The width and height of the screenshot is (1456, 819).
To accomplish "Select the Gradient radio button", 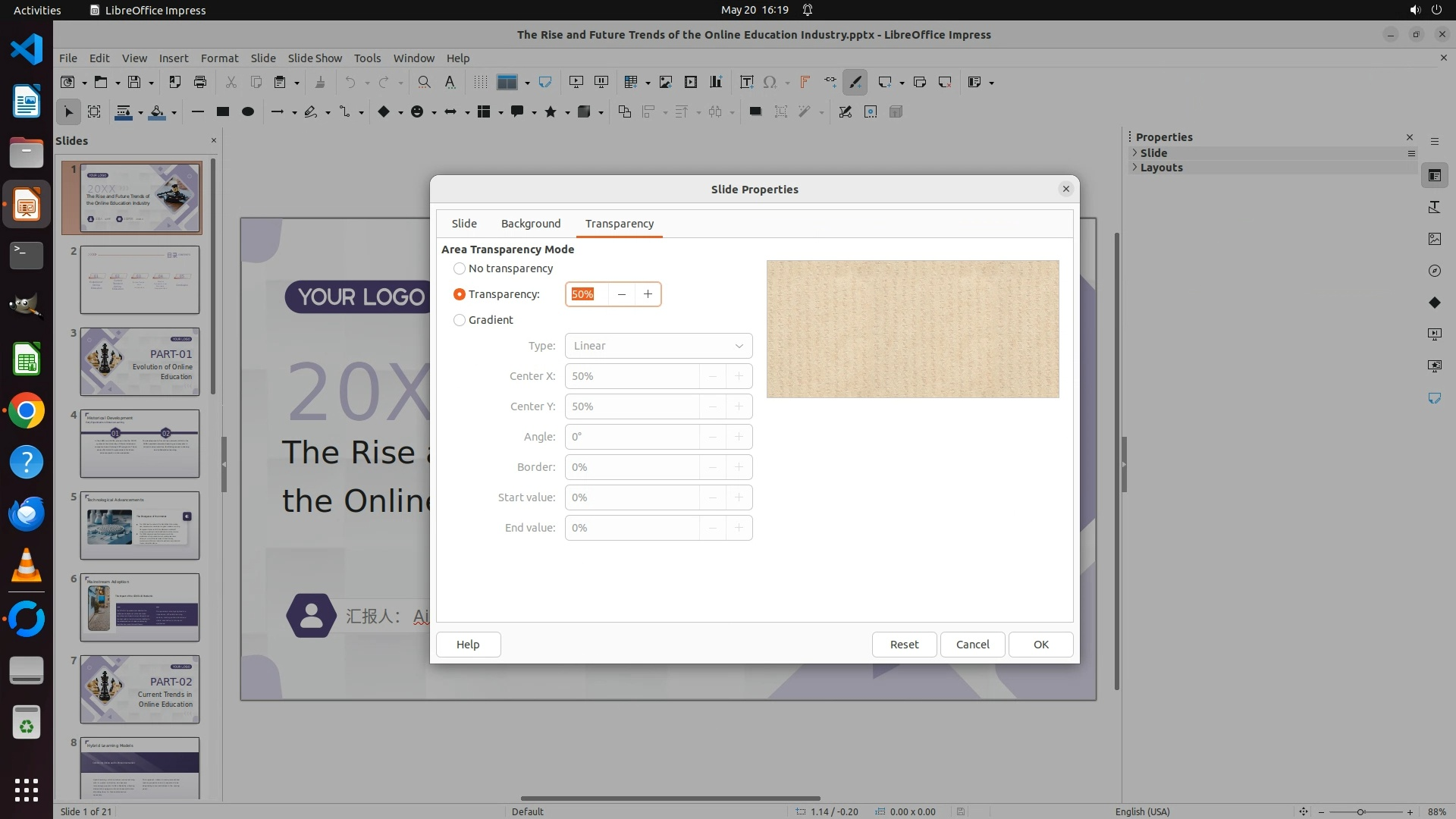I will [x=460, y=320].
